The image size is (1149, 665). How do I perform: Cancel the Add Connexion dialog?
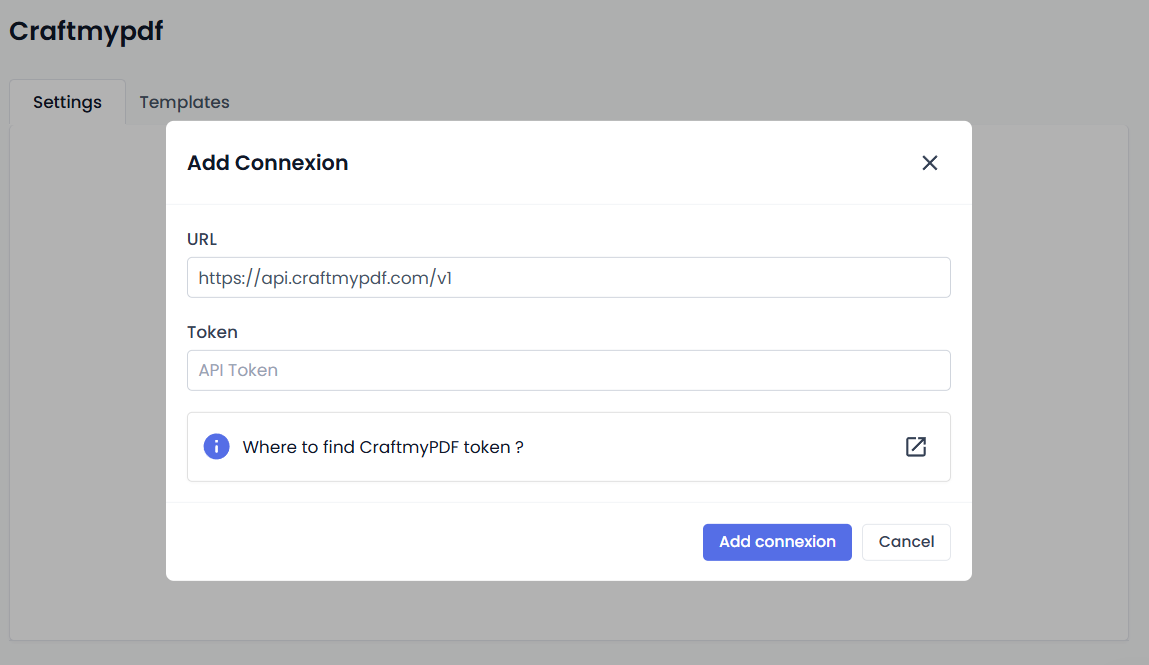coord(906,542)
